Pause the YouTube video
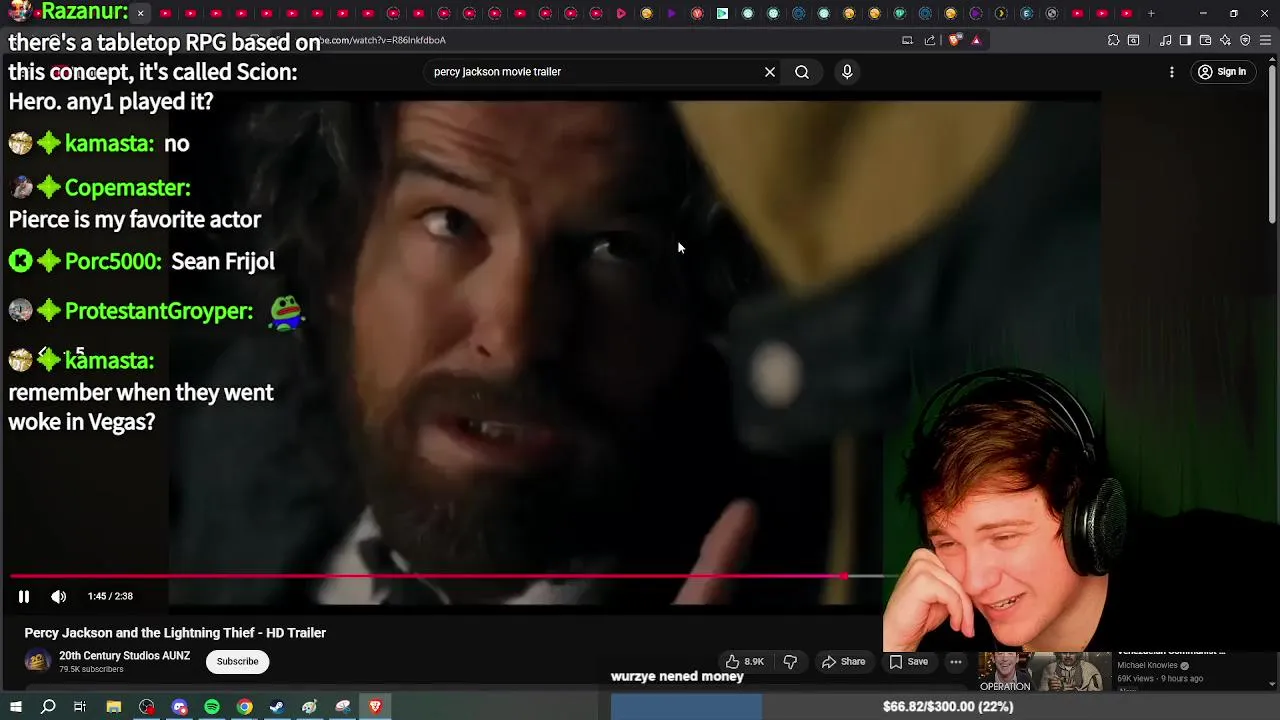The width and height of the screenshot is (1280, 720). coord(24,596)
